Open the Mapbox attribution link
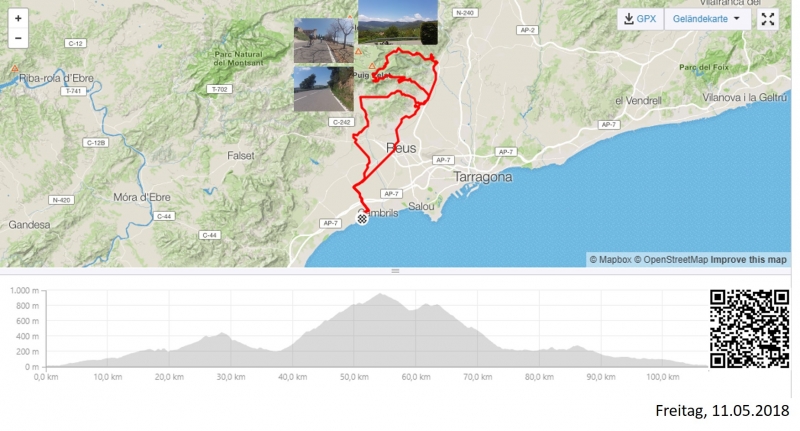The width and height of the screenshot is (800, 431). (x=611, y=260)
